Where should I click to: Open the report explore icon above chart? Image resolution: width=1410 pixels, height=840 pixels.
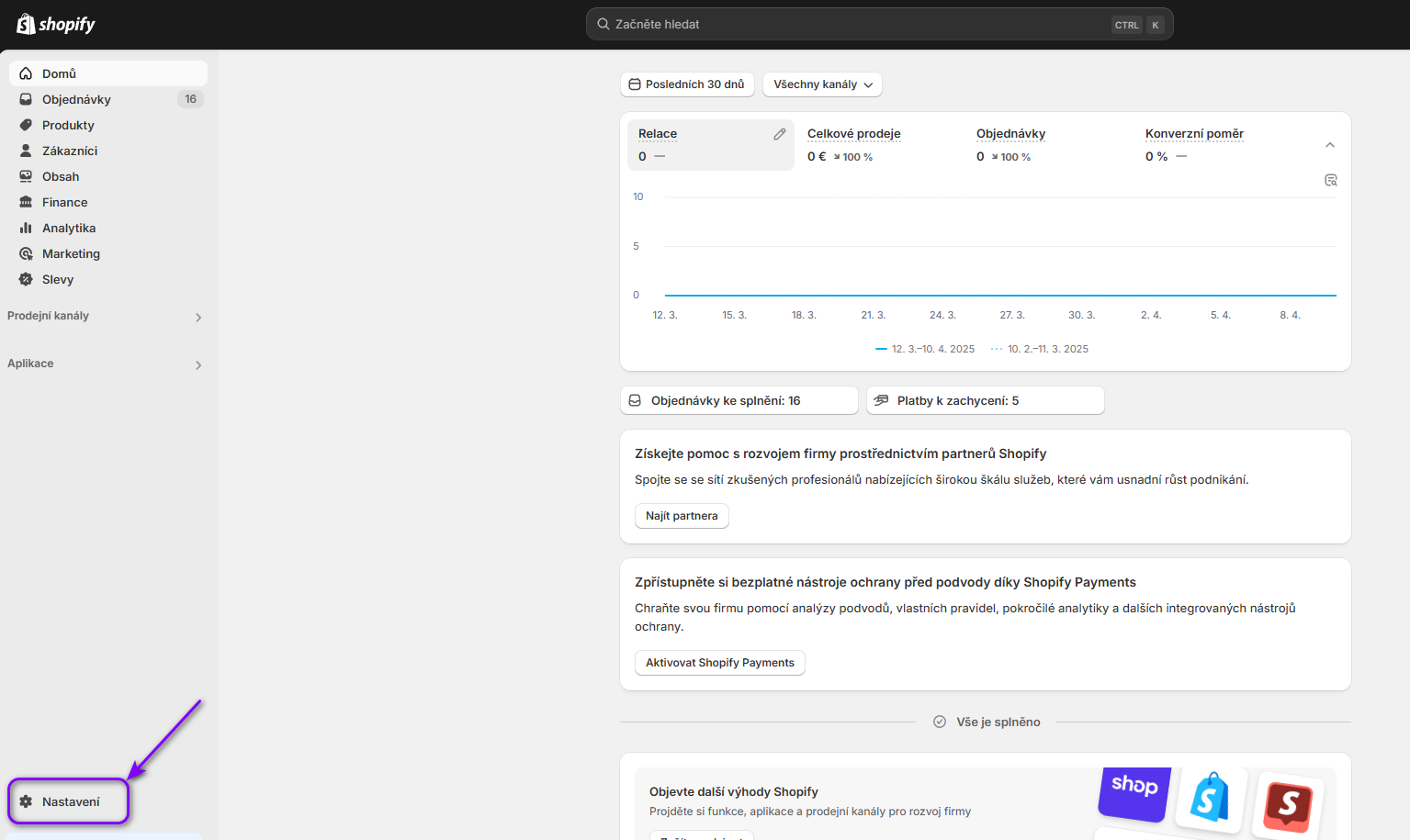pyautogui.click(x=1330, y=180)
